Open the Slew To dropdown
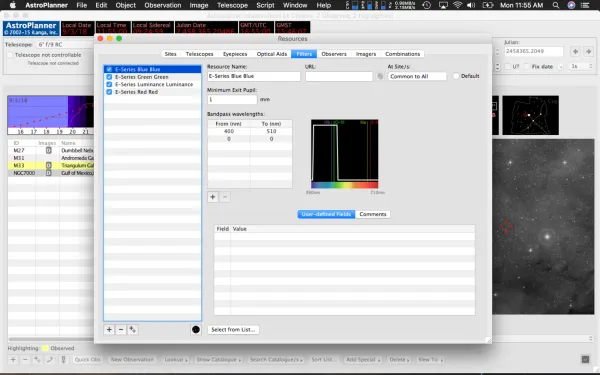The height and width of the screenshot is (375, 600). click(430, 360)
